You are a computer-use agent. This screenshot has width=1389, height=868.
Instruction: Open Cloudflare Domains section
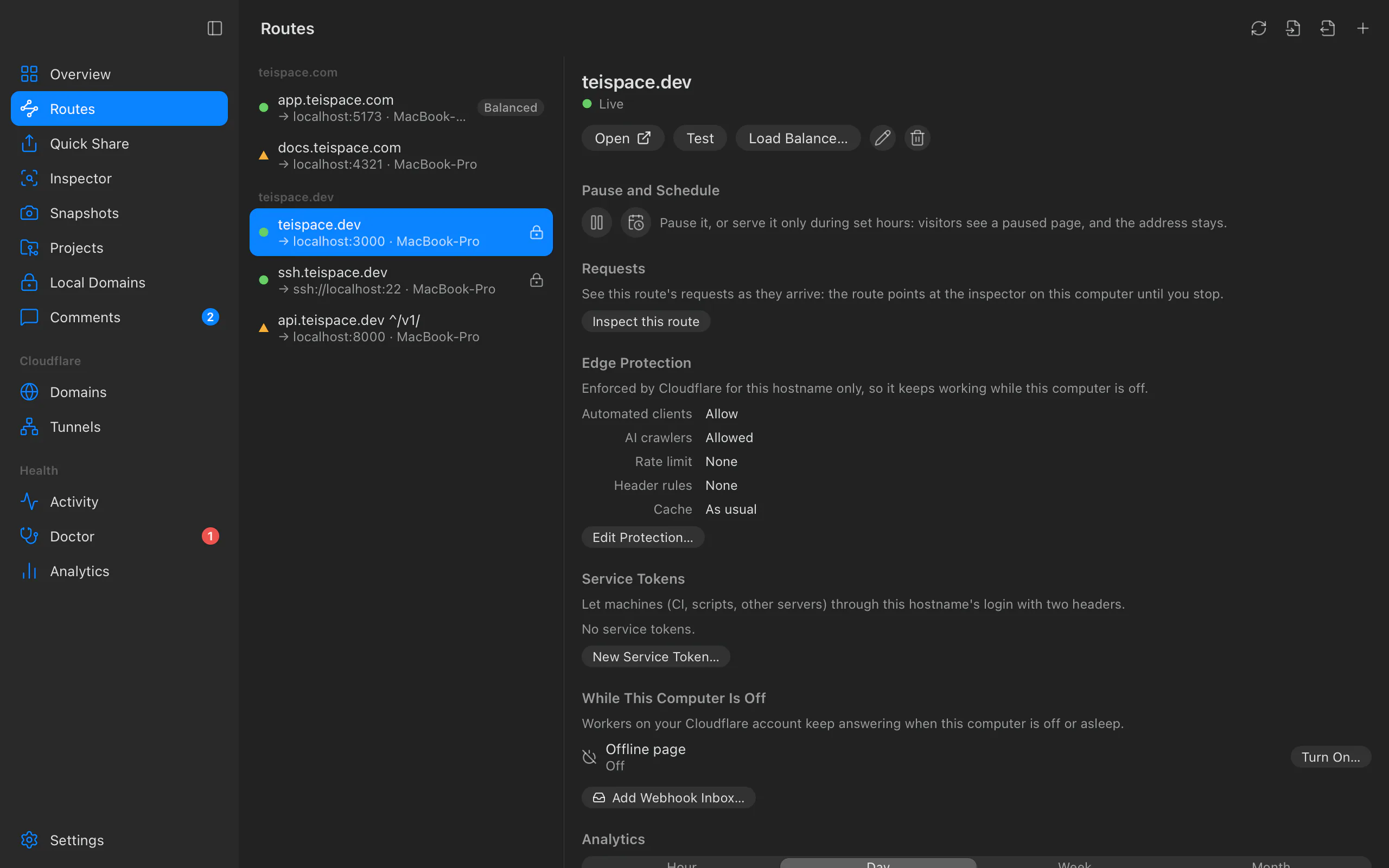click(x=119, y=392)
